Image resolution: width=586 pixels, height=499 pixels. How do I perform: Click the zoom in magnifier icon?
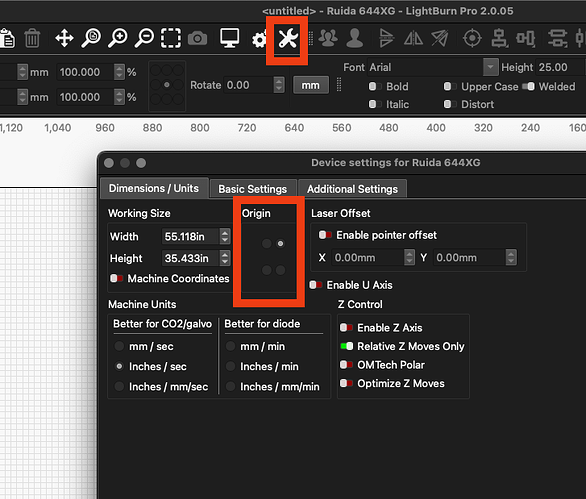click(118, 38)
